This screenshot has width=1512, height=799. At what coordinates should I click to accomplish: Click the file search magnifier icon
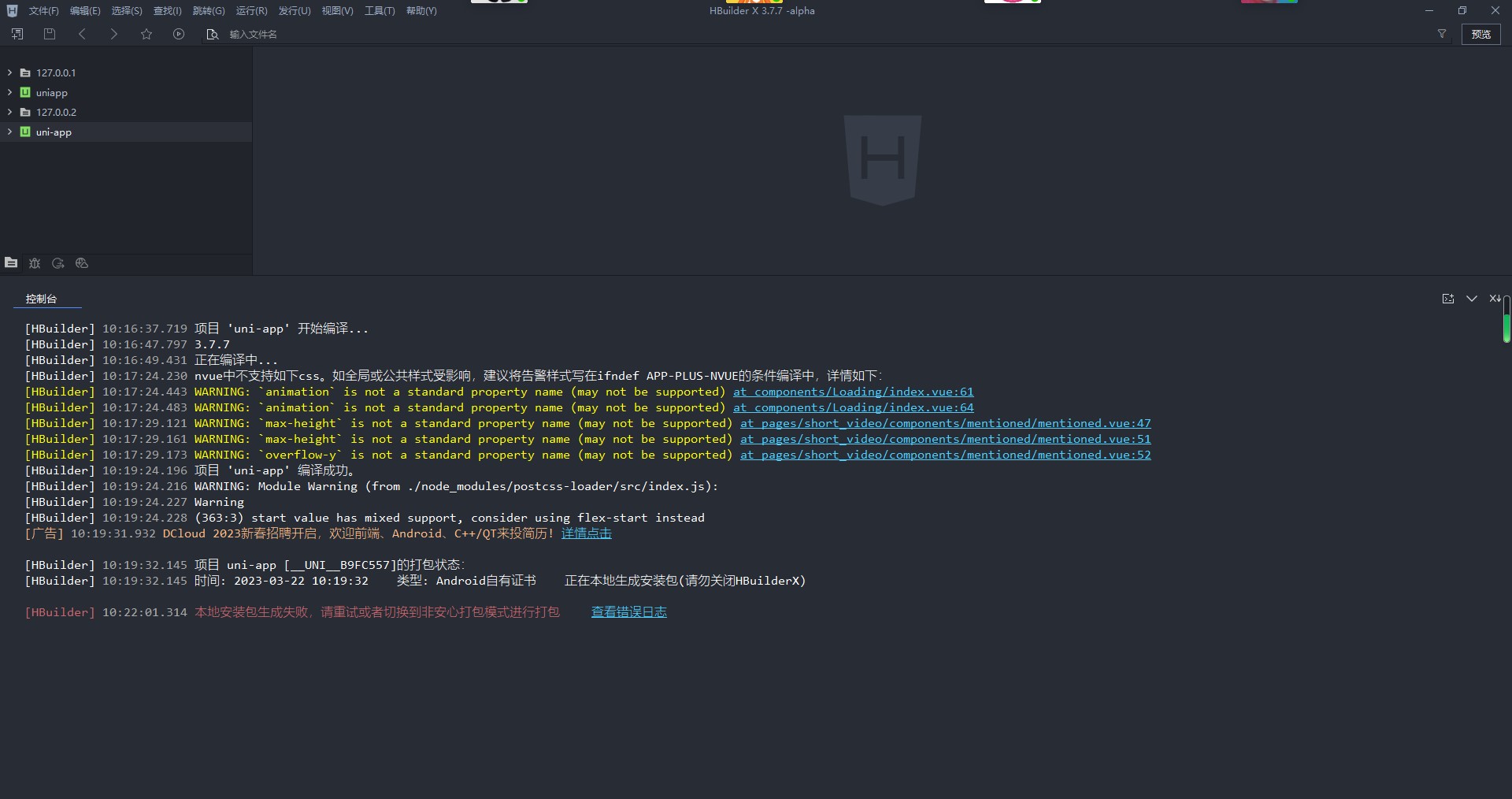pyautogui.click(x=212, y=34)
